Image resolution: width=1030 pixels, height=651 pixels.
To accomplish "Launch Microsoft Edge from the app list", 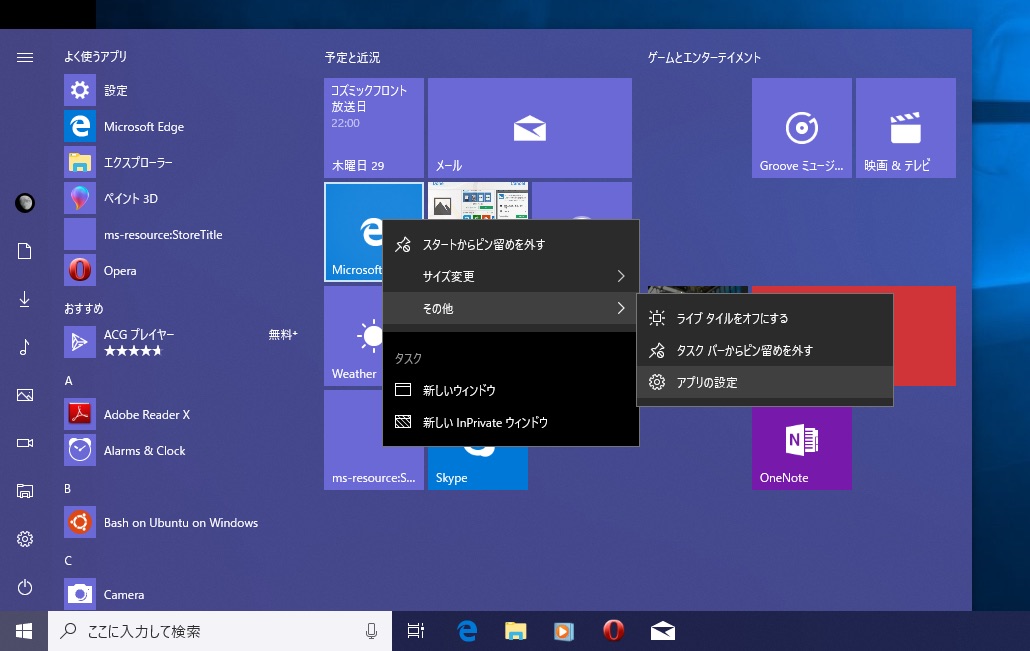I will (x=181, y=126).
